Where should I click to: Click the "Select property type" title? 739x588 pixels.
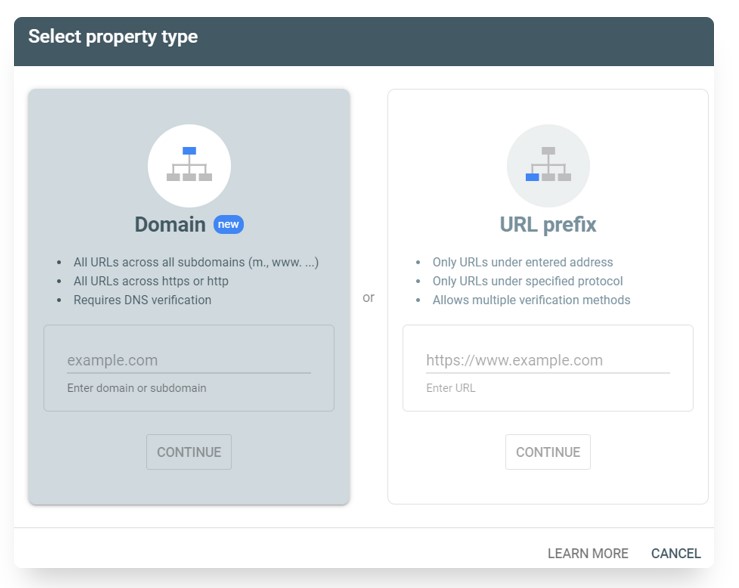pos(113,37)
